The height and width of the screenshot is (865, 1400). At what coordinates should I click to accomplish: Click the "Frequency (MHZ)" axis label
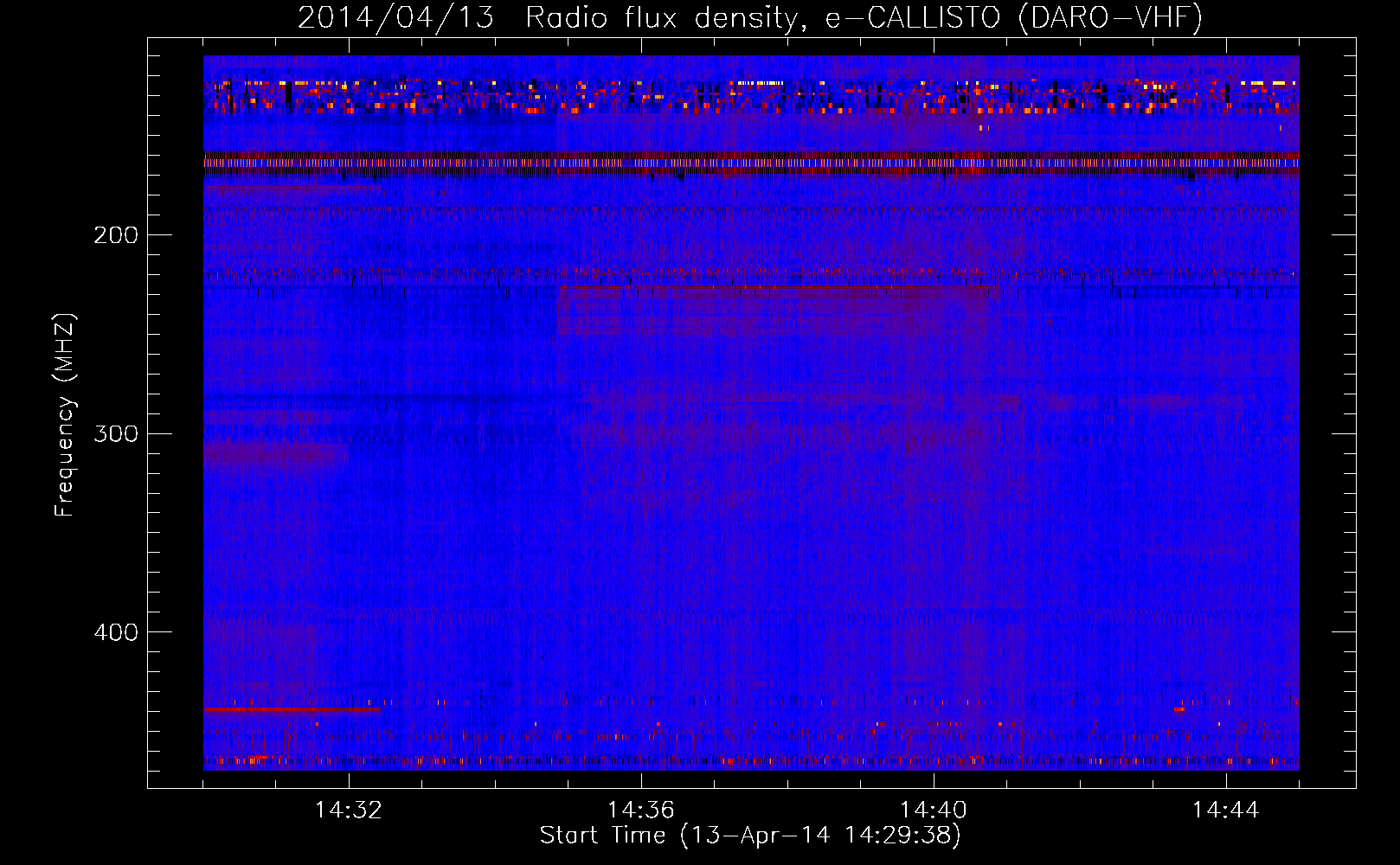(x=65, y=415)
